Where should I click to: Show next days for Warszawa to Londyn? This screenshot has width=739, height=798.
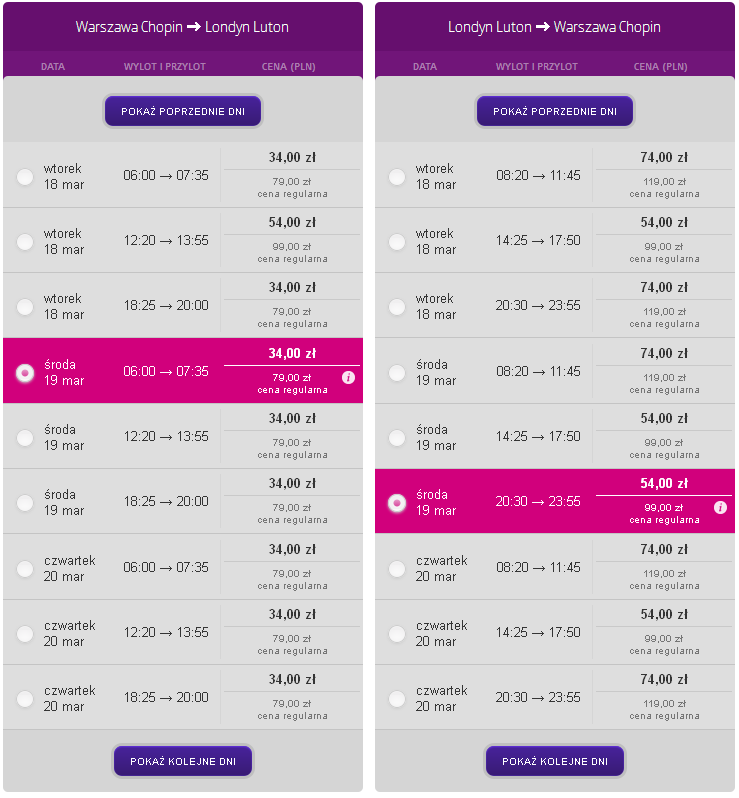pyautogui.click(x=183, y=761)
